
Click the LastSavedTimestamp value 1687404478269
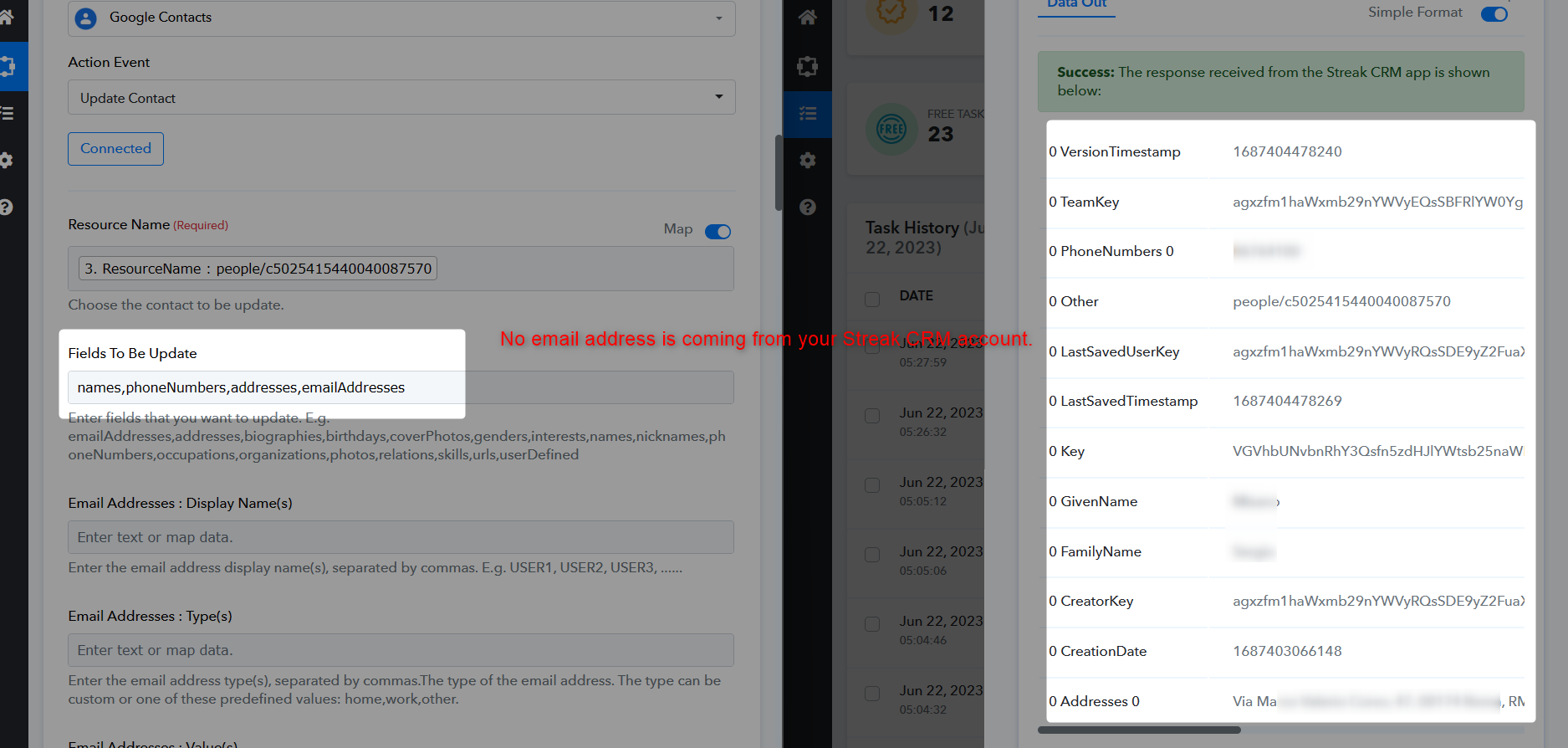point(1287,401)
